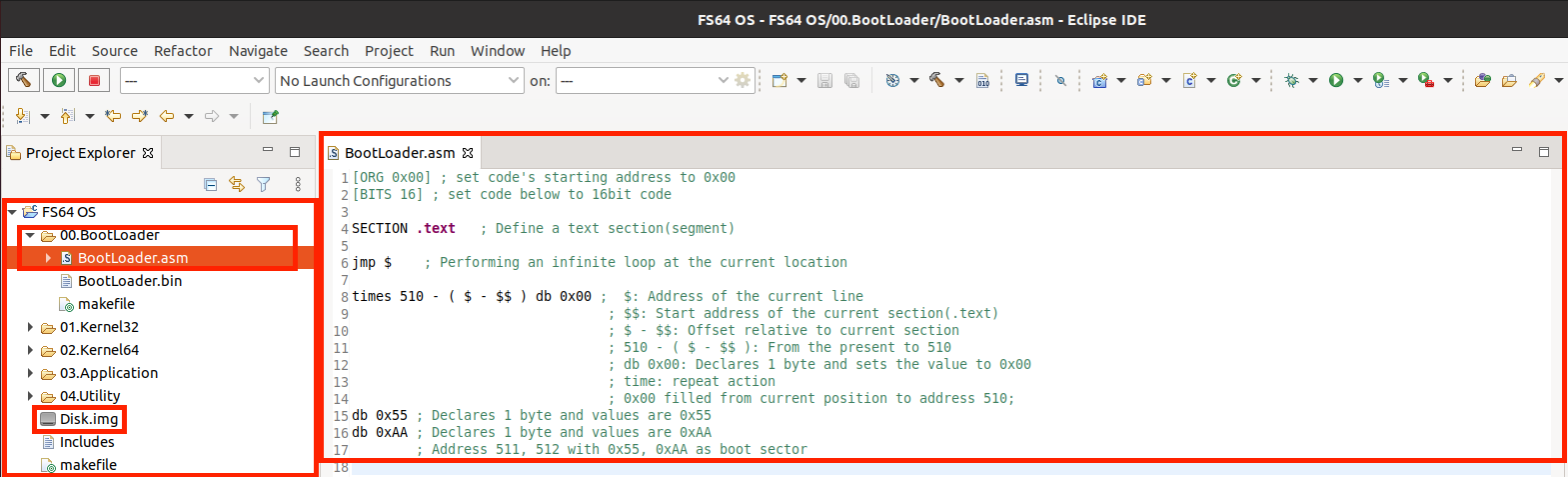This screenshot has height=477, width=1568.
Task: Click the External Tools run icon
Action: [x=1426, y=80]
